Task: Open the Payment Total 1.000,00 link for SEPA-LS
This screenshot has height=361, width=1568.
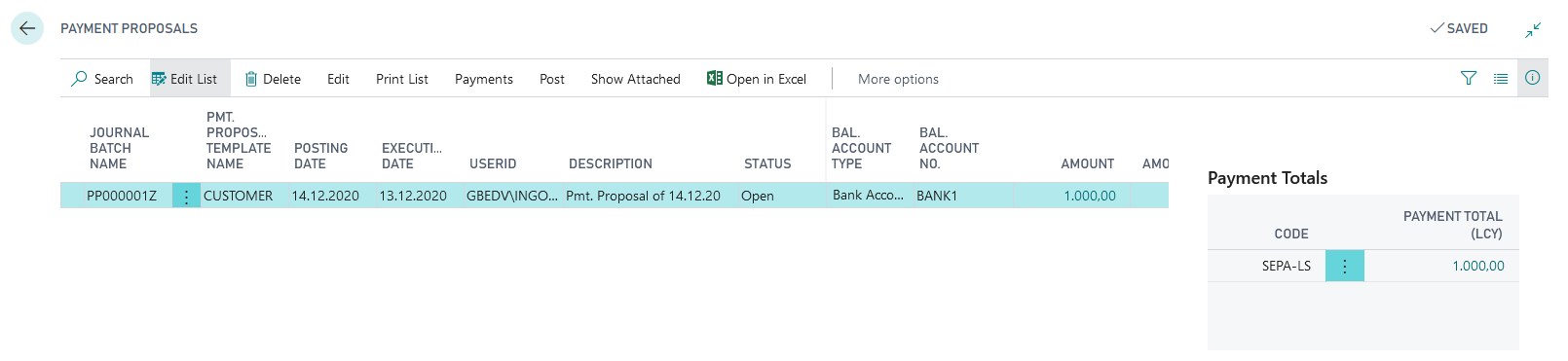Action: coord(1478,266)
